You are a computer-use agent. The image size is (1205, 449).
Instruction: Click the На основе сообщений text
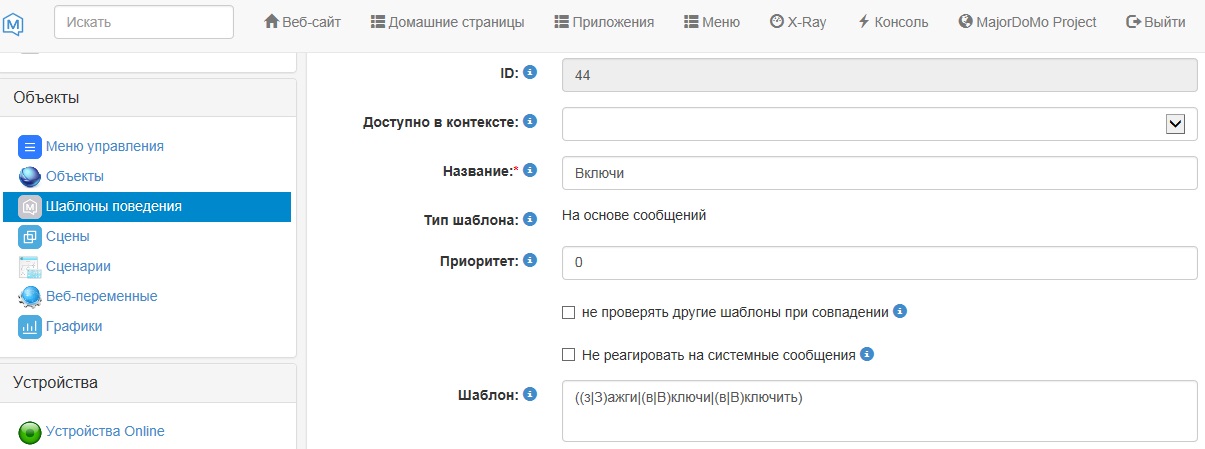tap(634, 215)
